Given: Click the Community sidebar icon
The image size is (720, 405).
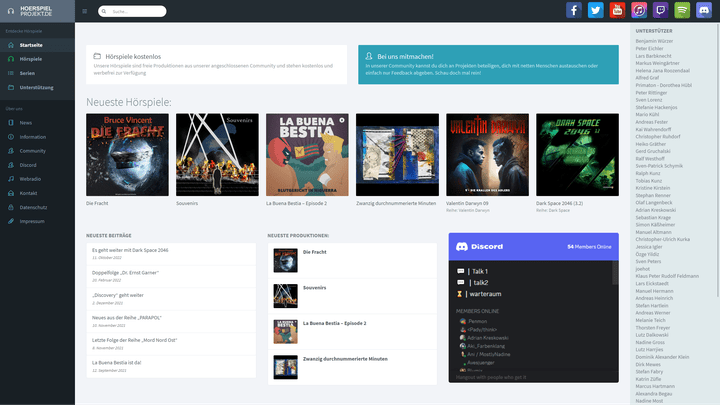Looking at the screenshot, I should coord(11,151).
